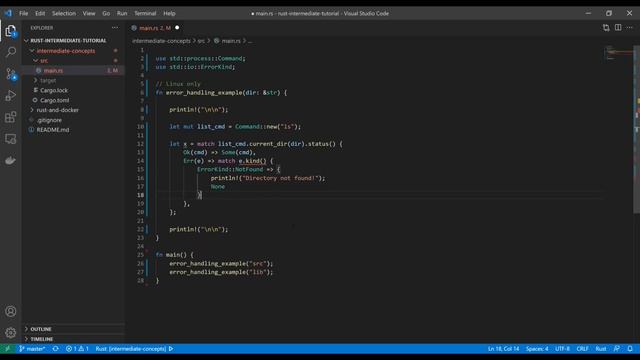640x360 pixels.
Task: Run Rust intermediate-concepts play button
Action: point(171,349)
